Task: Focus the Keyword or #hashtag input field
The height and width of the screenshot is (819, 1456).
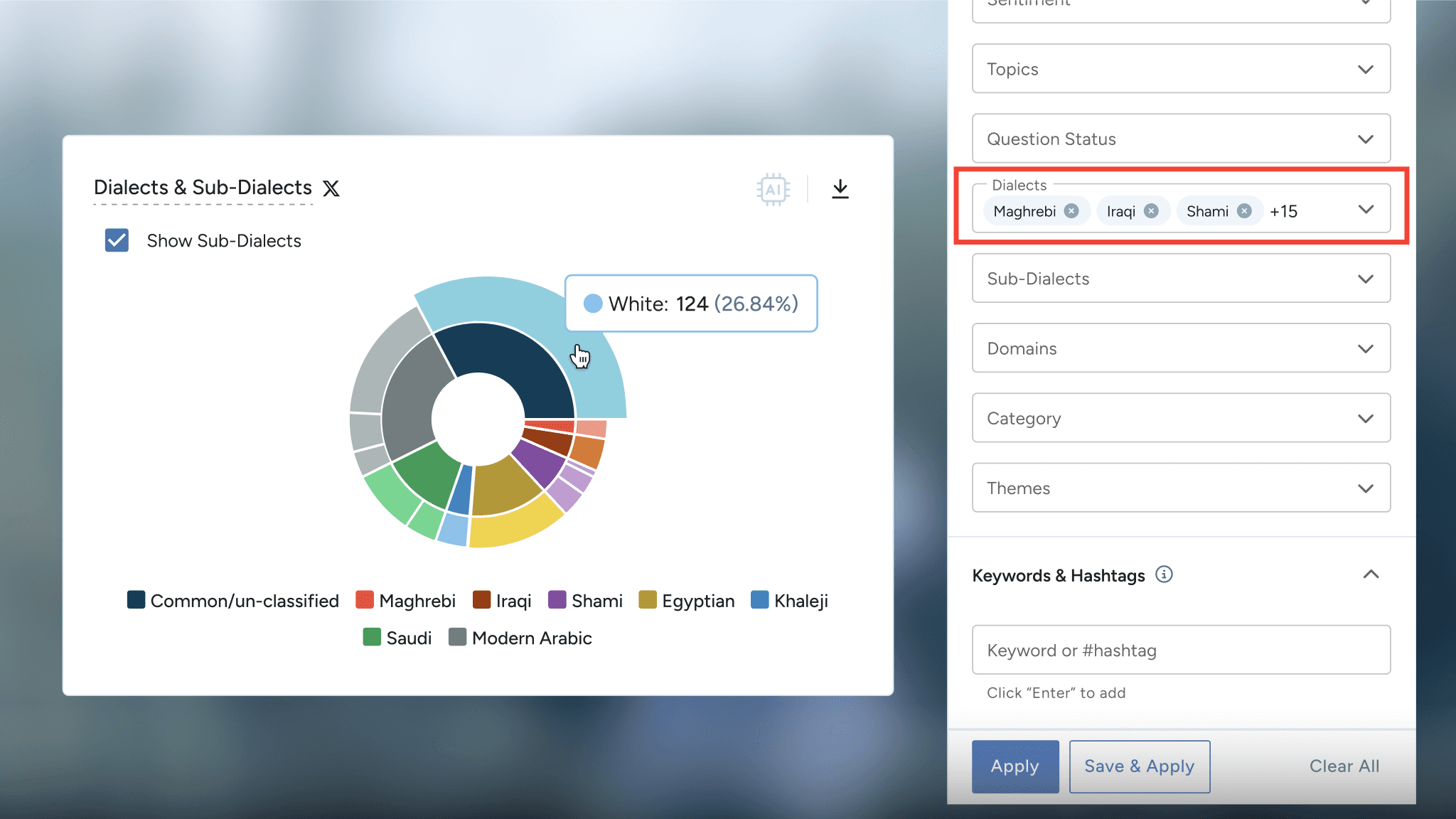Action: pyautogui.click(x=1181, y=650)
